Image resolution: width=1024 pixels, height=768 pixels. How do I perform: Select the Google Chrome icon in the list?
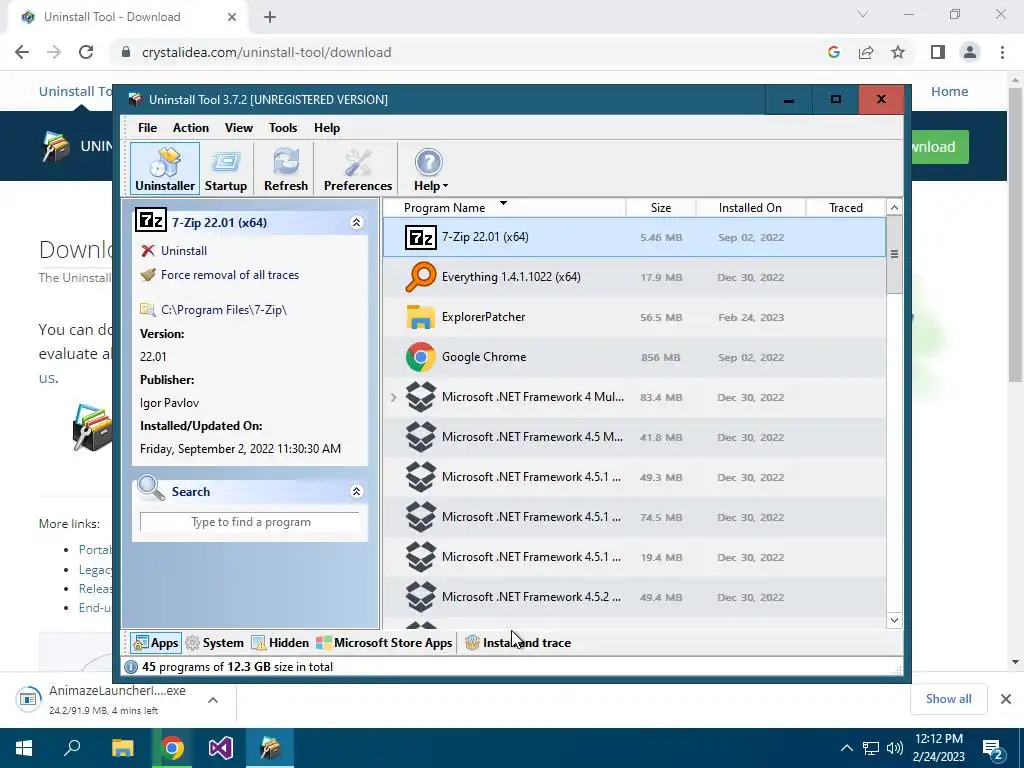421,357
